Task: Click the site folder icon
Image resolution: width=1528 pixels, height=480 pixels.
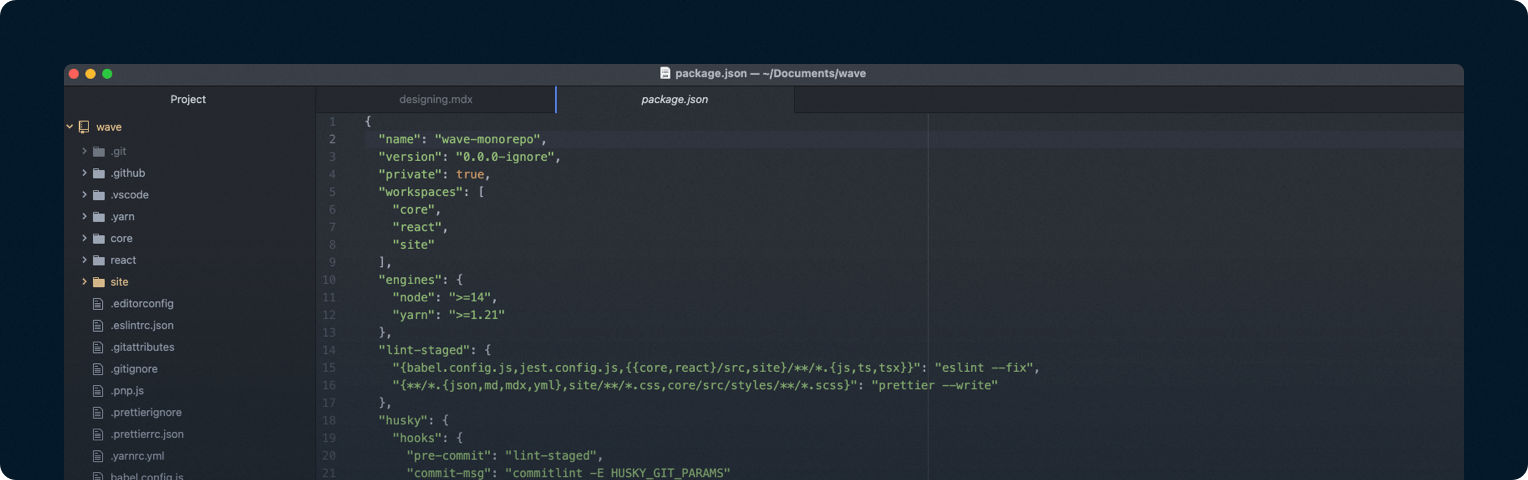Action: click(x=98, y=283)
